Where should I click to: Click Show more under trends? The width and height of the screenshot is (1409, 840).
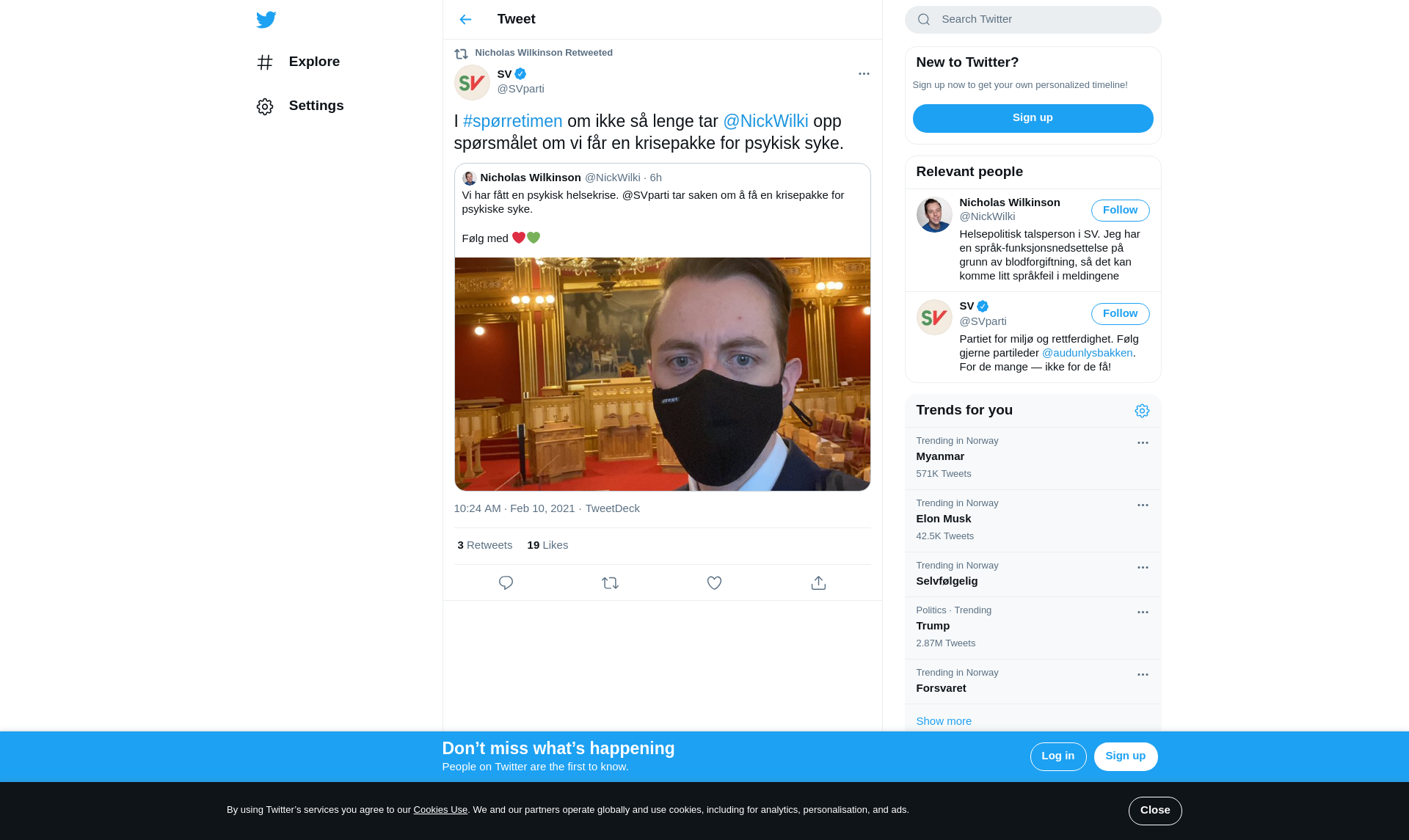click(944, 721)
